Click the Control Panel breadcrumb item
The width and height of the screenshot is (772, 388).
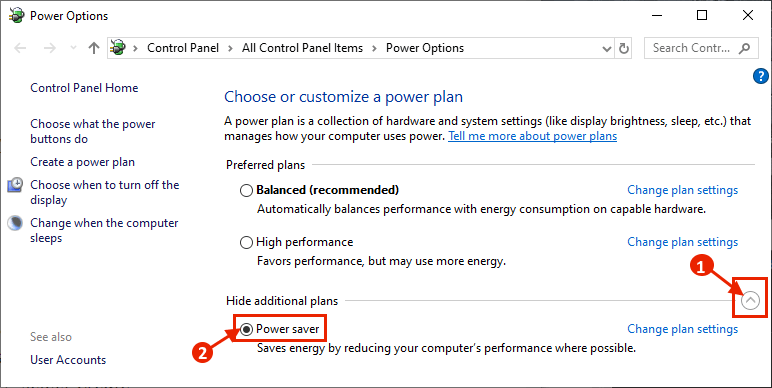coord(183,48)
